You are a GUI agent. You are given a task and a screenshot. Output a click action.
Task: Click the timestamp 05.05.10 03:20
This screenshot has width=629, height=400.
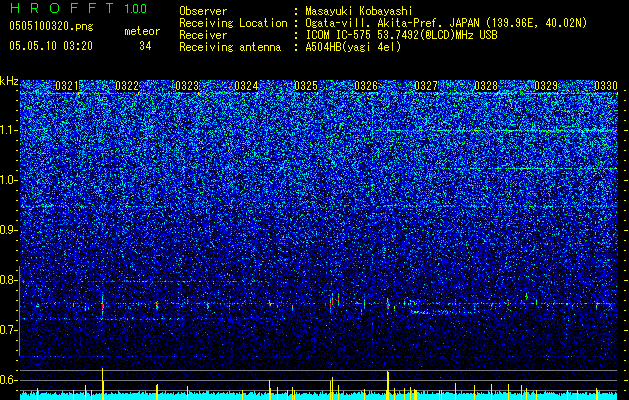(51, 46)
